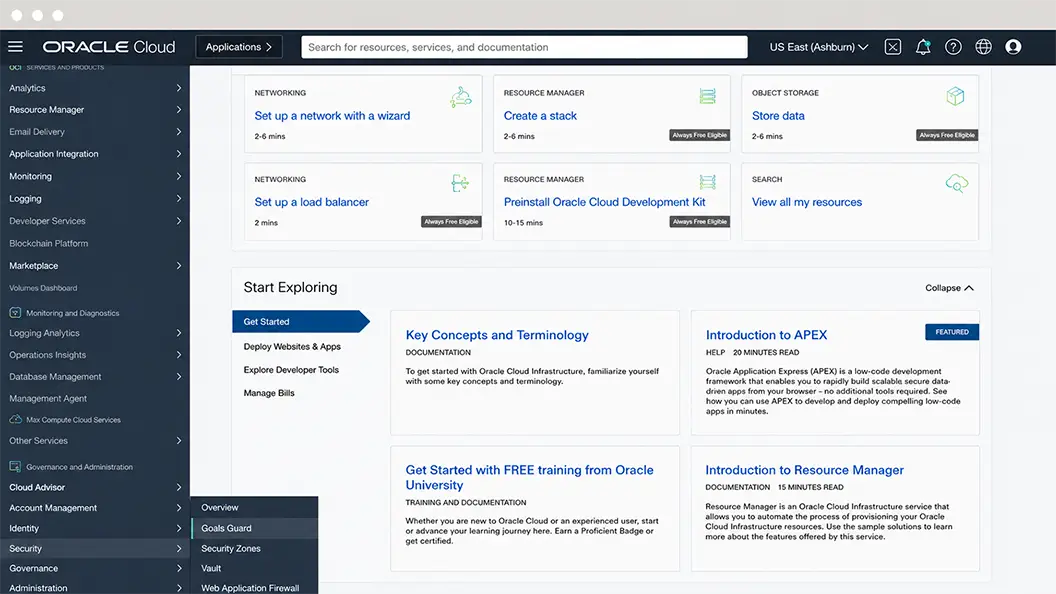Click the cloud search resources icon
1056x594 pixels.
click(956, 183)
